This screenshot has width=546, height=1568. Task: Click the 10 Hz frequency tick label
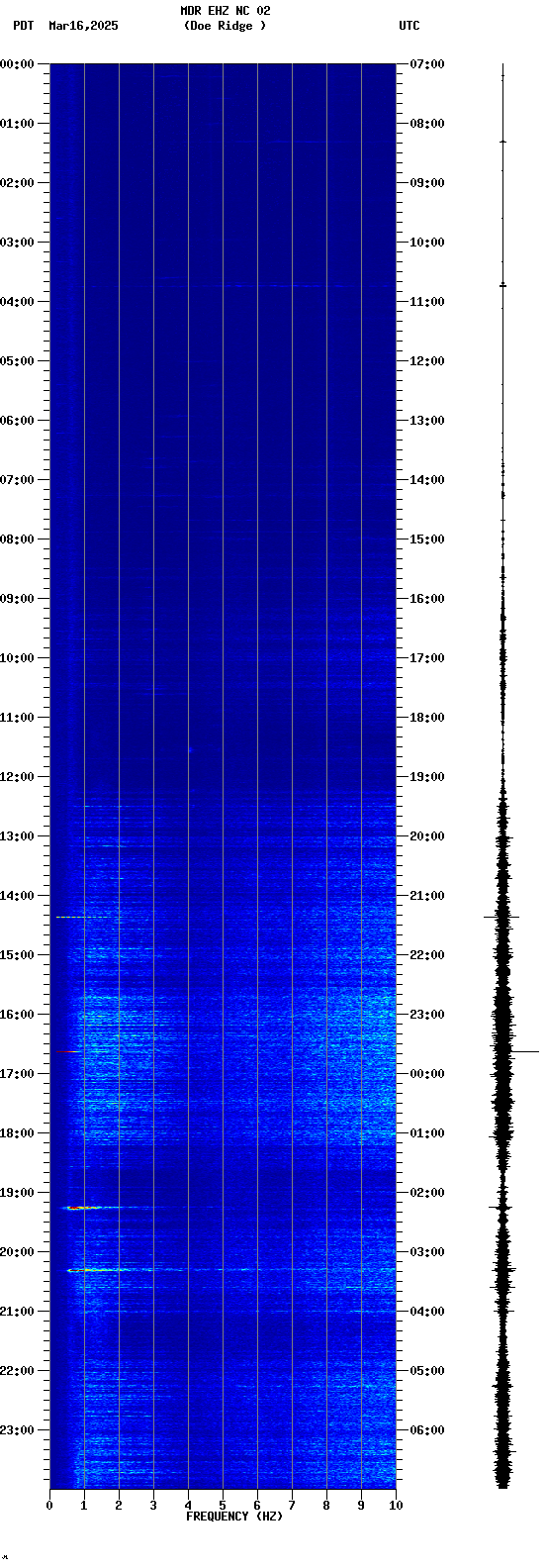[396, 1506]
